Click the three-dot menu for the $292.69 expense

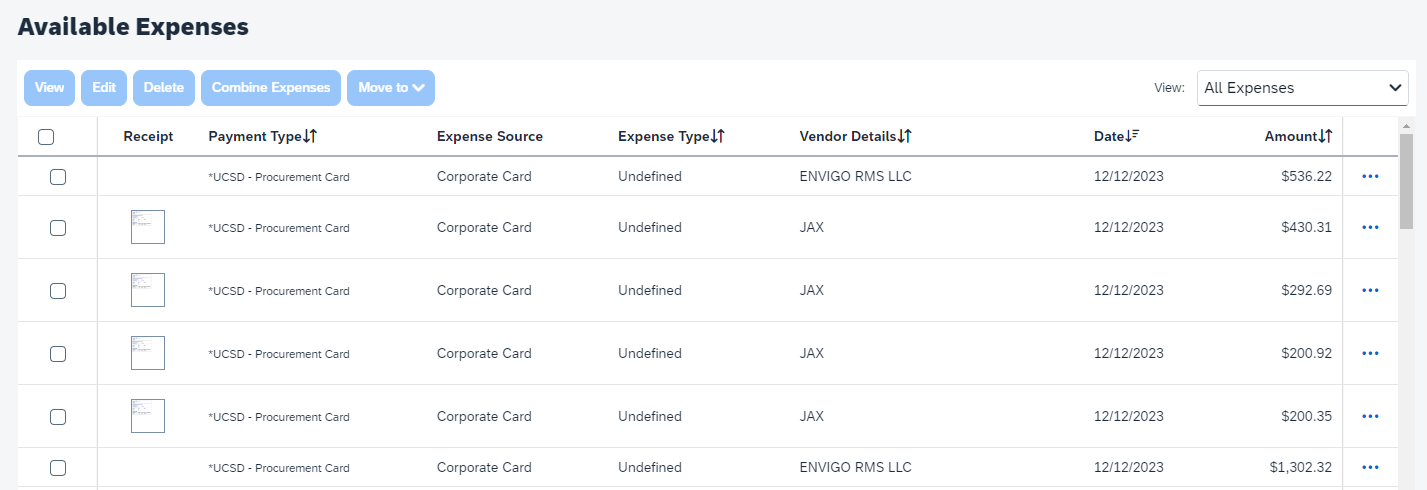[x=1370, y=291]
